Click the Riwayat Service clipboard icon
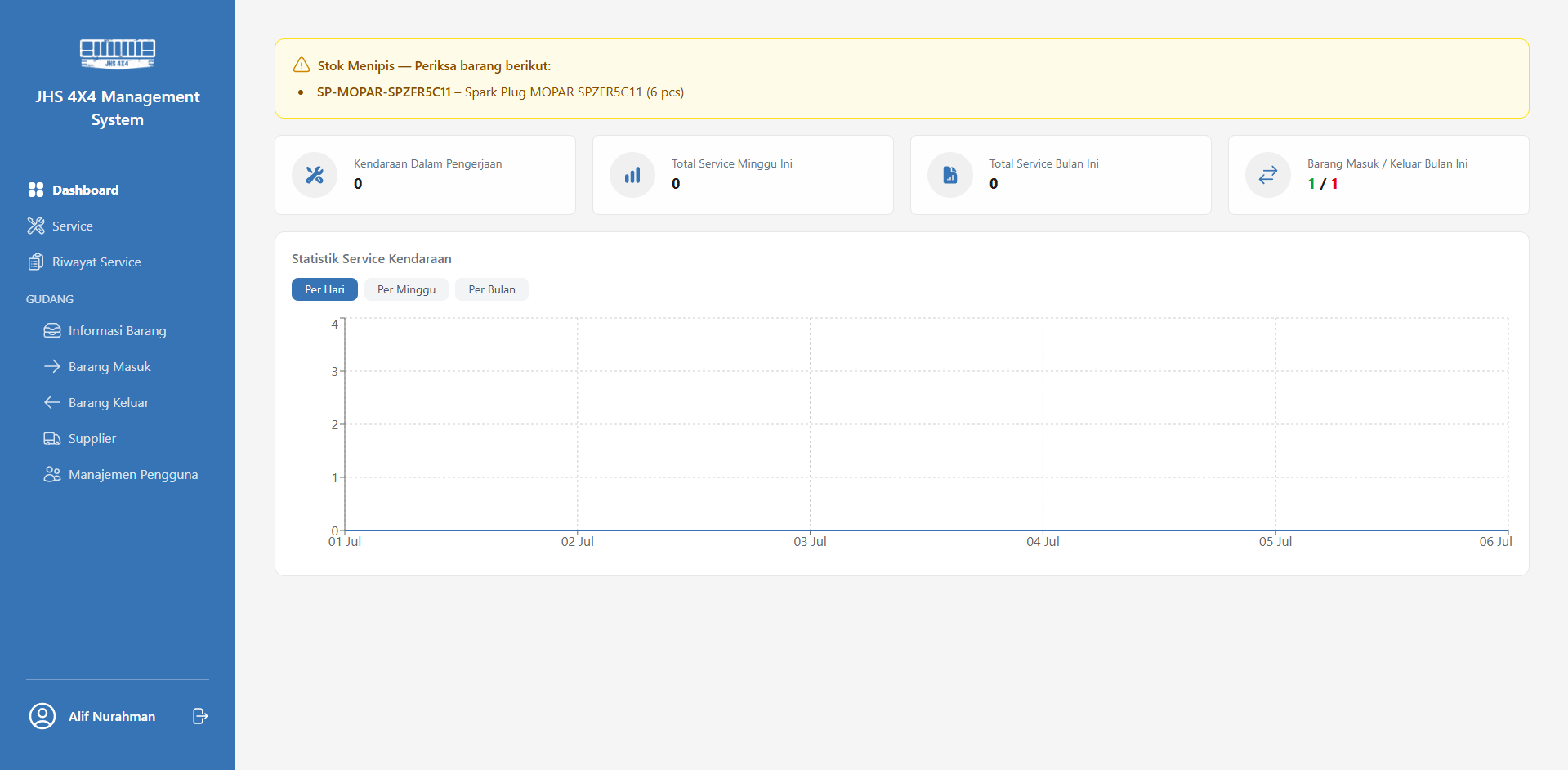1568x770 pixels. pyautogui.click(x=36, y=262)
